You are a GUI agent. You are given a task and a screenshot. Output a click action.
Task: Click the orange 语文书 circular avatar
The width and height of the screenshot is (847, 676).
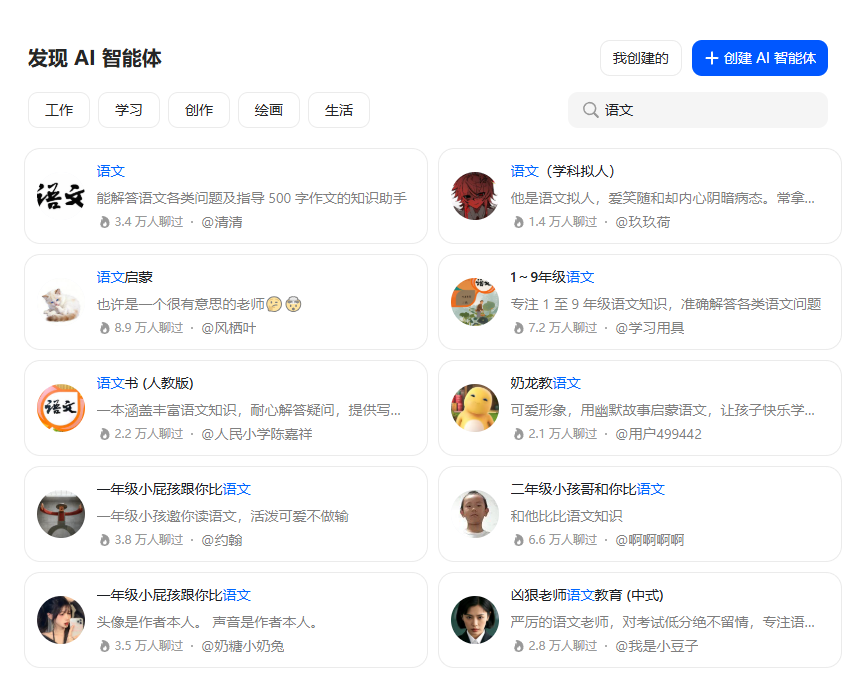pyautogui.click(x=61, y=408)
